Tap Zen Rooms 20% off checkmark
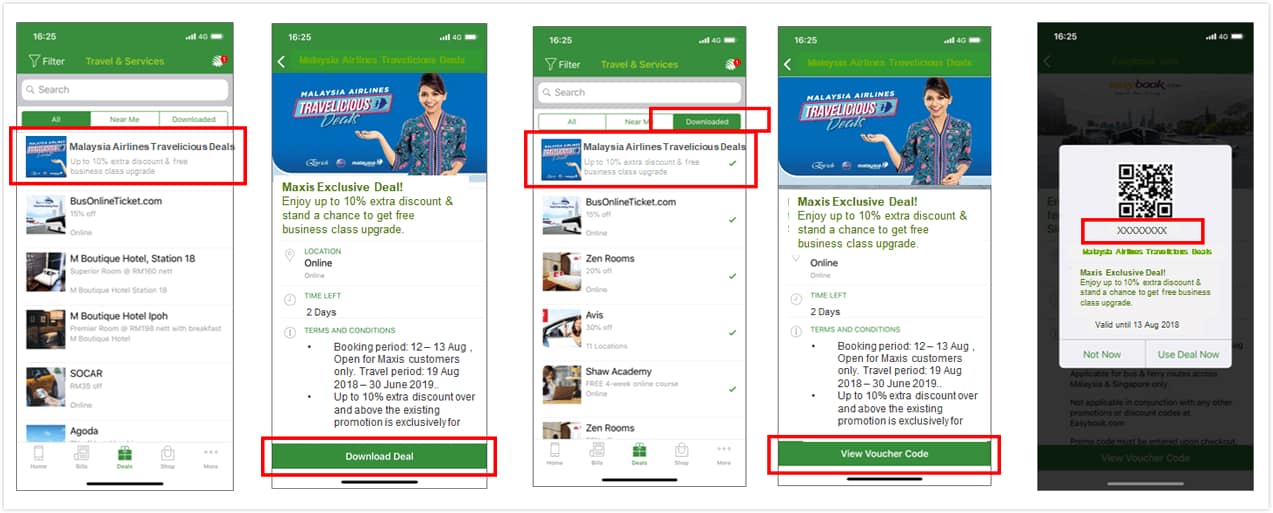Screen dimensions: 1273x513 pos(733,277)
